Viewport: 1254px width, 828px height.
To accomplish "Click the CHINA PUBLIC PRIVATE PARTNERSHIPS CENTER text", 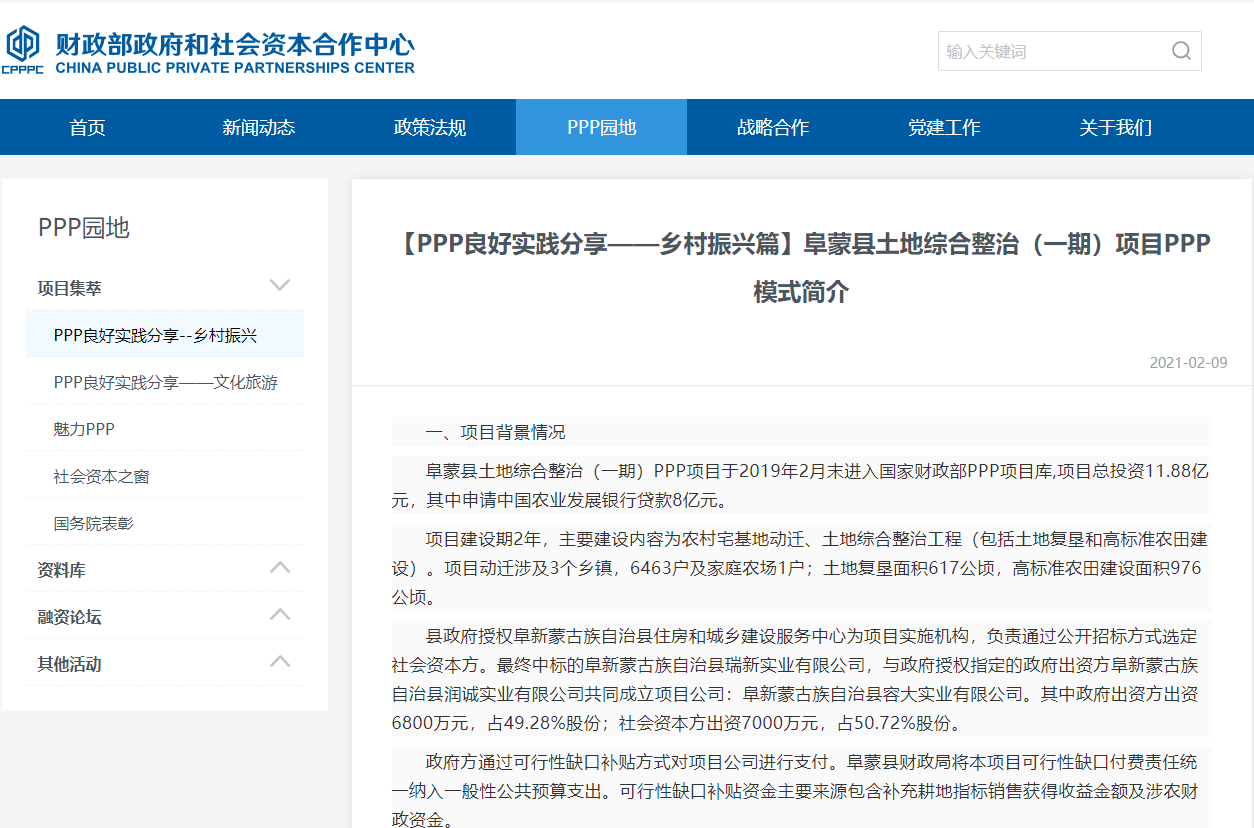I will coord(235,68).
